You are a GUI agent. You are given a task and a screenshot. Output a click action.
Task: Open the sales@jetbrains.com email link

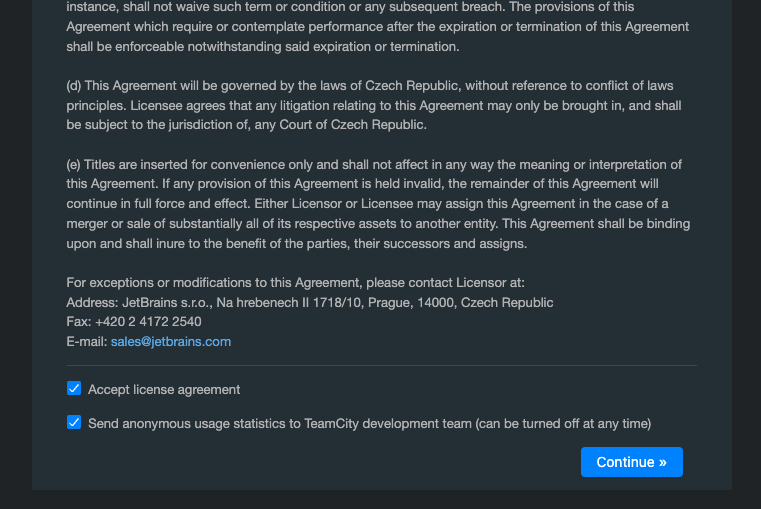click(x=171, y=341)
